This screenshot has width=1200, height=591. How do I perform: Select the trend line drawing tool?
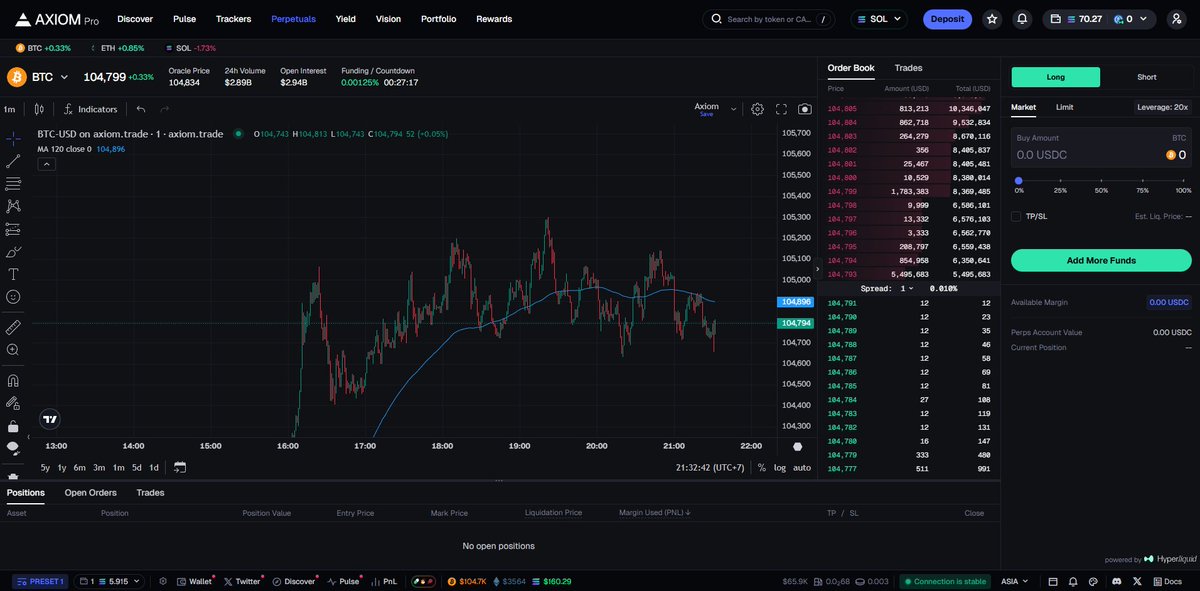click(x=13, y=161)
